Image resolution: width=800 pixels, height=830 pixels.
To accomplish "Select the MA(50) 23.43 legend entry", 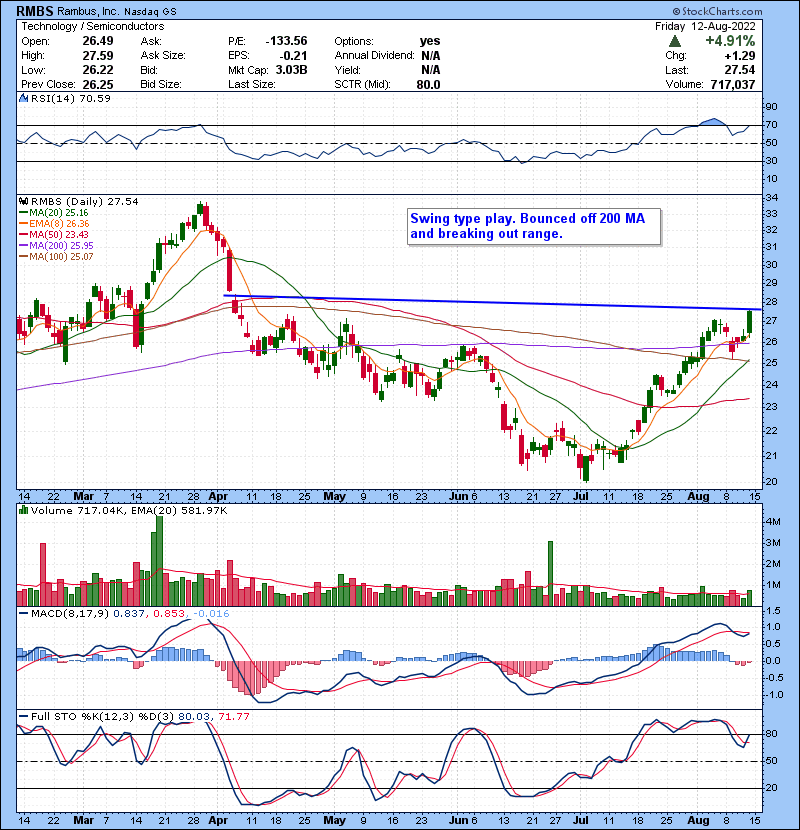I will tap(53, 234).
